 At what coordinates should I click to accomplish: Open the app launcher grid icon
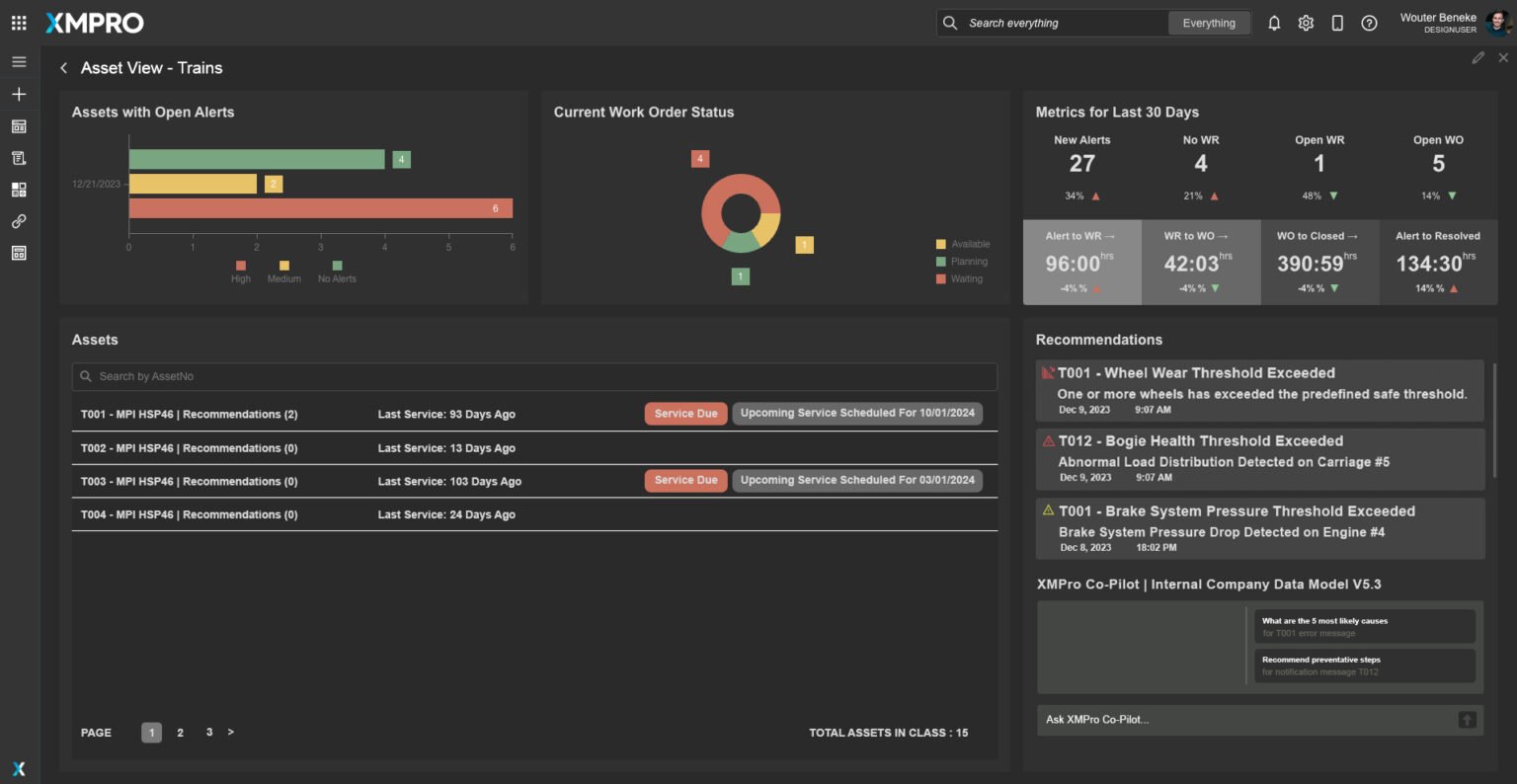click(19, 23)
